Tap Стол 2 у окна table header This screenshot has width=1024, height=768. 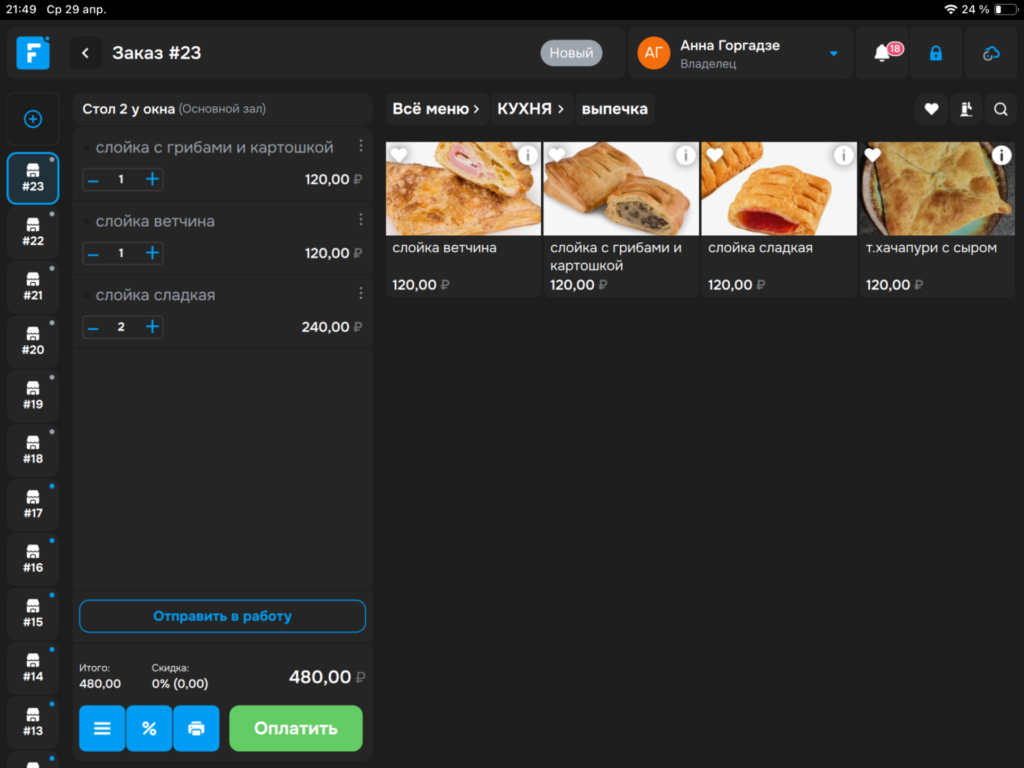point(222,109)
